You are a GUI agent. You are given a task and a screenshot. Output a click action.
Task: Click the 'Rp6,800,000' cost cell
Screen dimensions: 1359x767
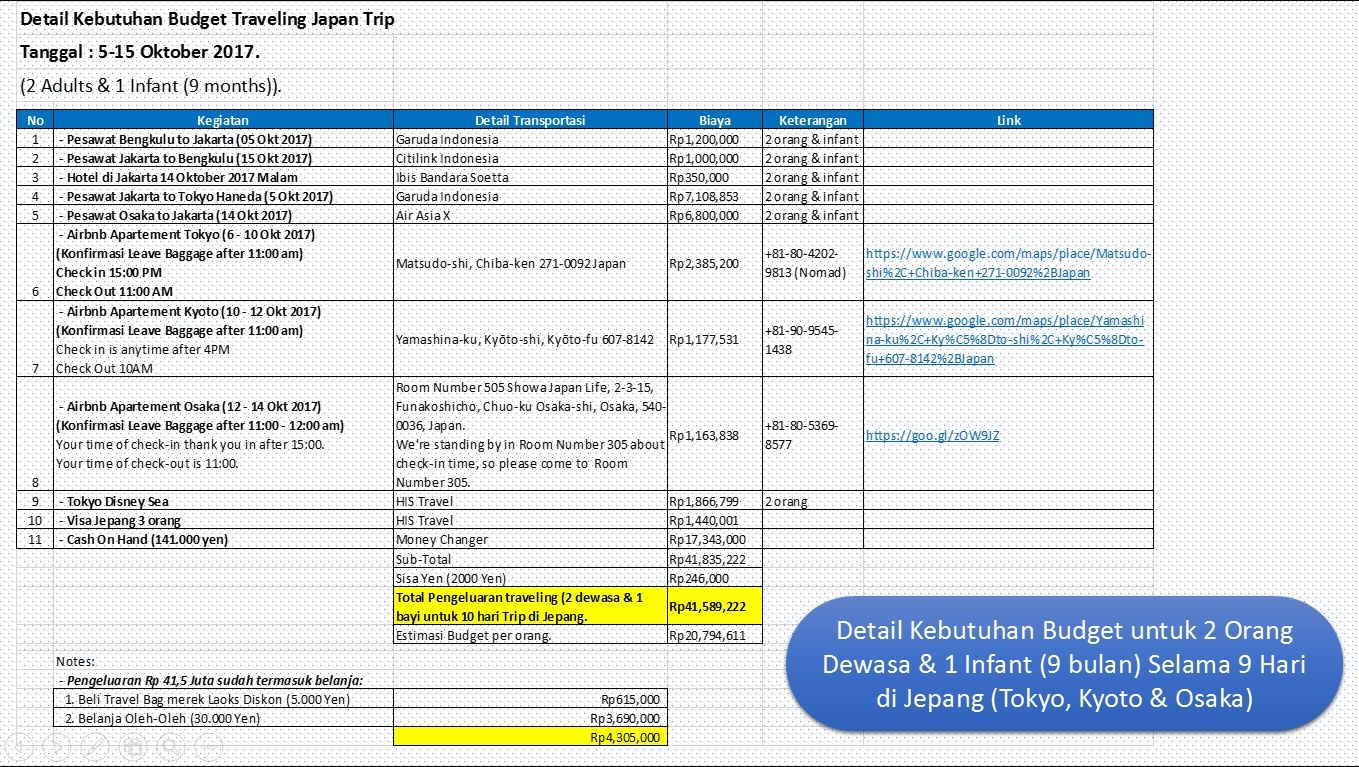[714, 215]
